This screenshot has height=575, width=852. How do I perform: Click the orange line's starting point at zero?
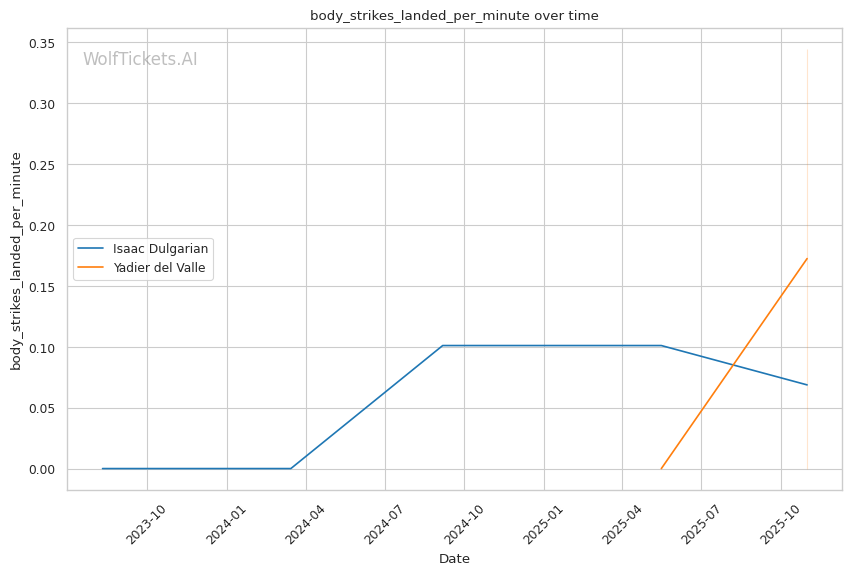coord(661,468)
